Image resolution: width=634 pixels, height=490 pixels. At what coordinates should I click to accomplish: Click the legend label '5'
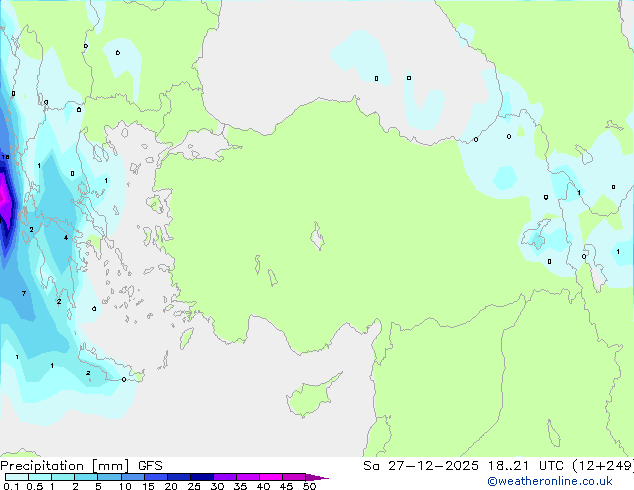point(98,486)
